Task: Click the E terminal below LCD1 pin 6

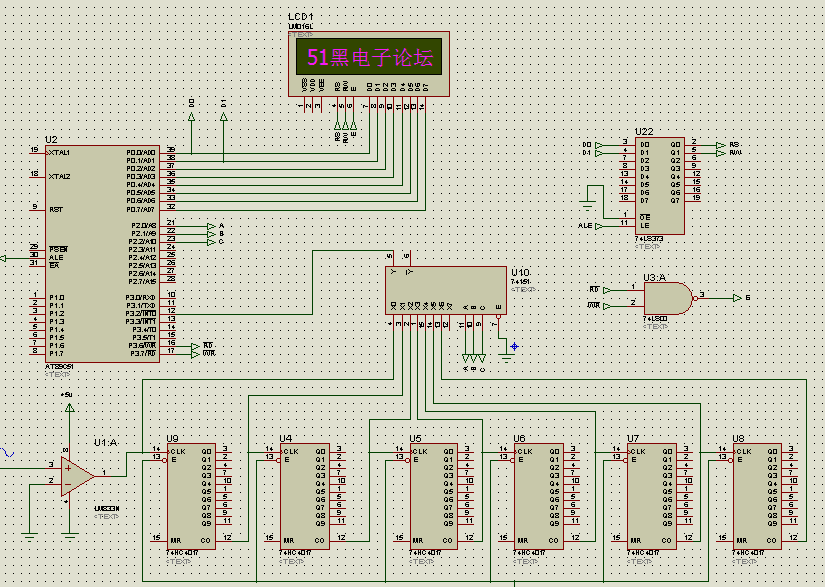Action: [x=353, y=126]
